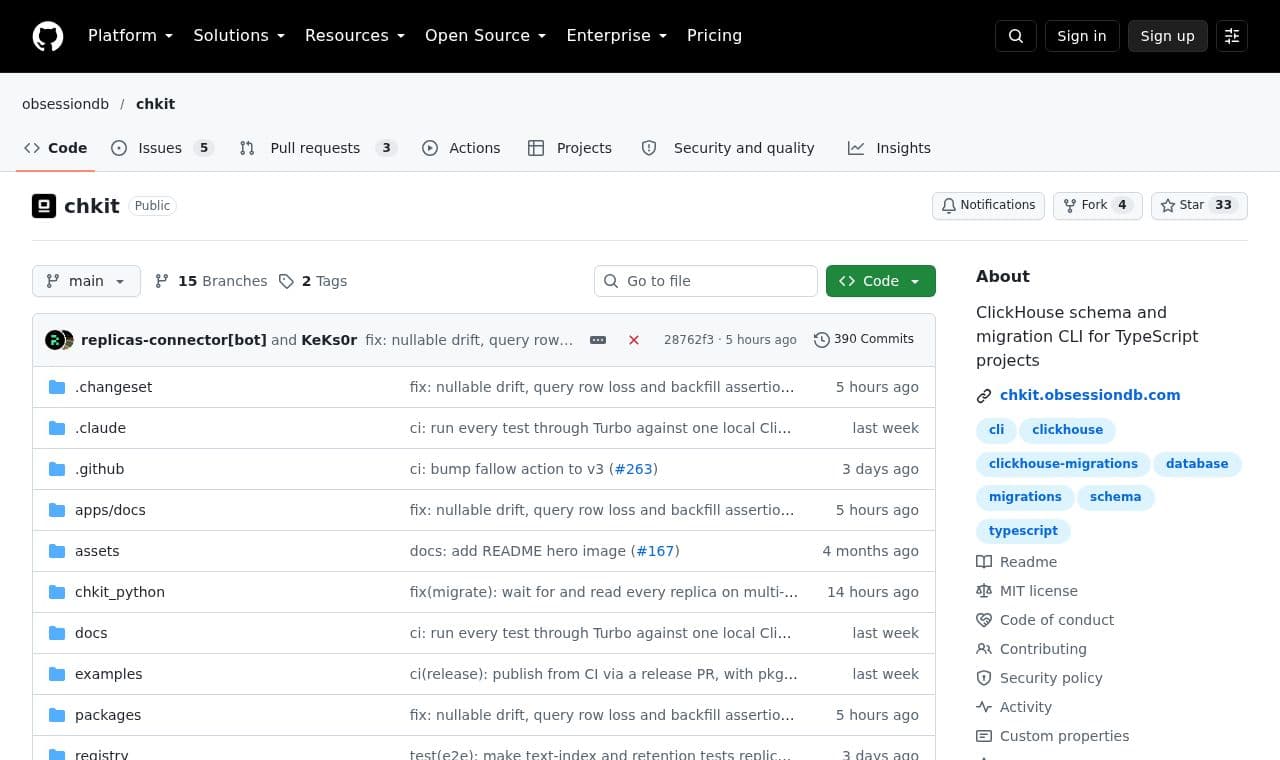This screenshot has height=760, width=1280.
Task: Open pull request #263 link
Action: [x=633, y=469]
